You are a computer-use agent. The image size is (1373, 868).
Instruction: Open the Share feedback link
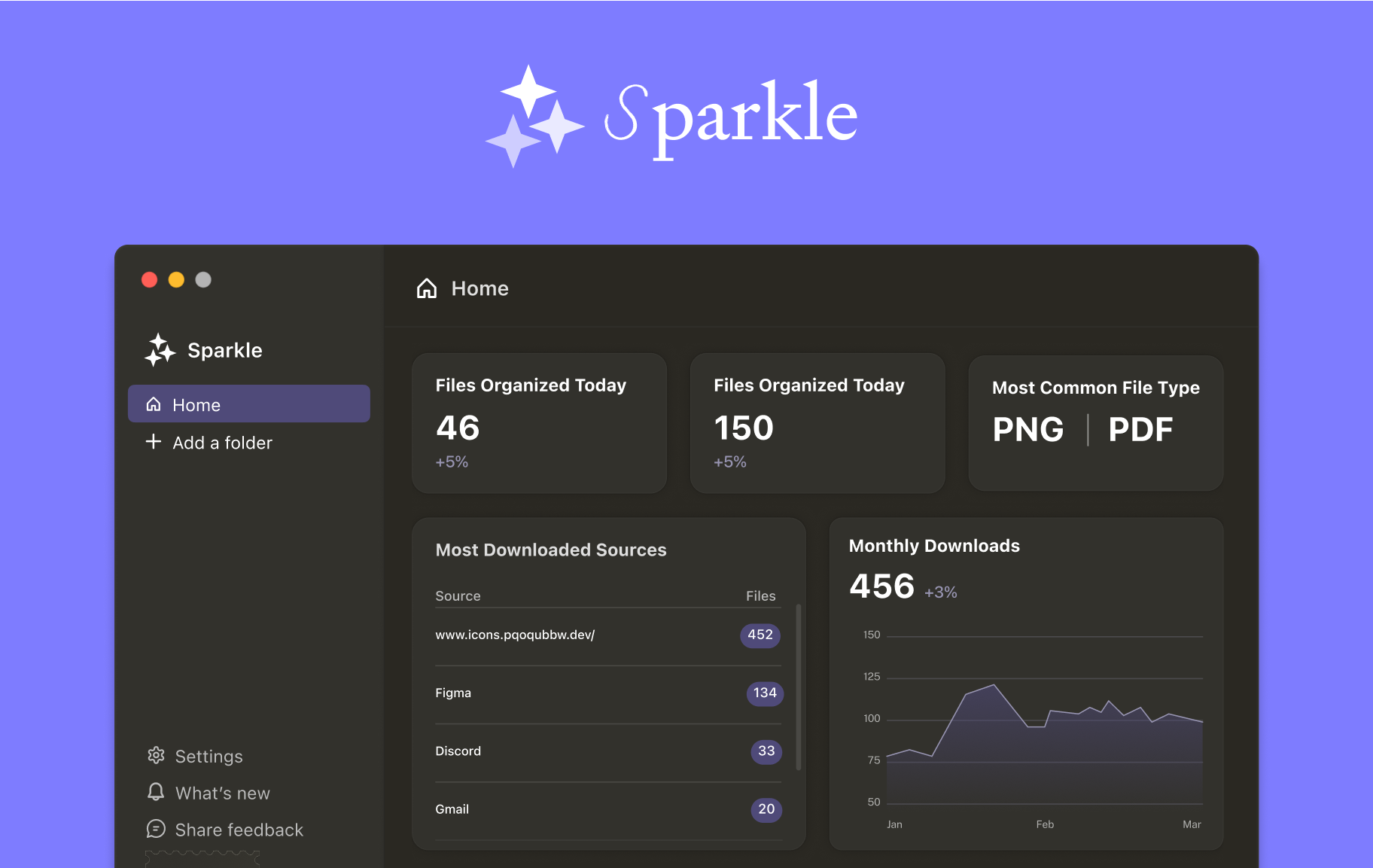click(239, 830)
